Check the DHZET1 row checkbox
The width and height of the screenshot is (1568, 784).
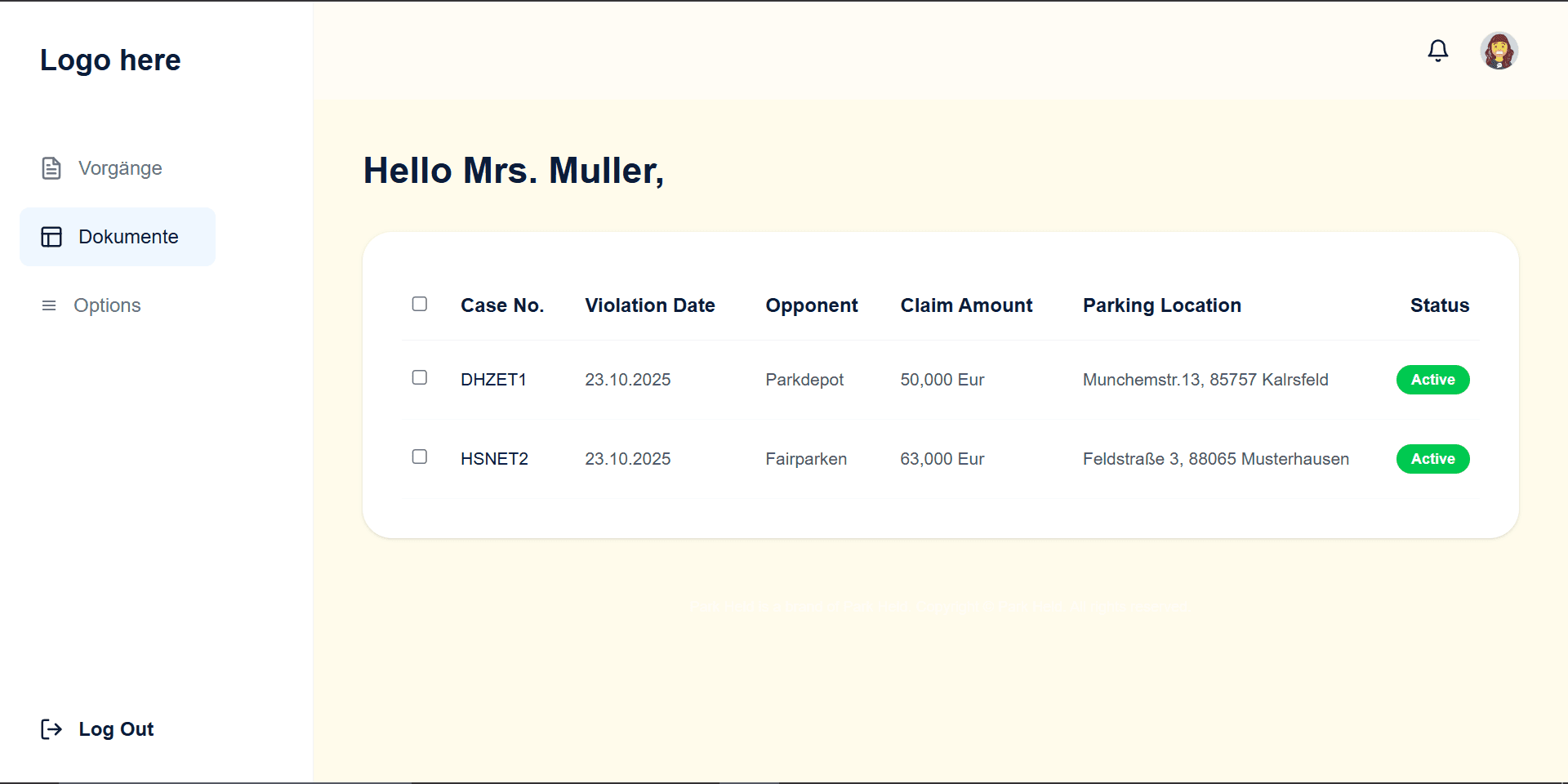[x=420, y=377]
